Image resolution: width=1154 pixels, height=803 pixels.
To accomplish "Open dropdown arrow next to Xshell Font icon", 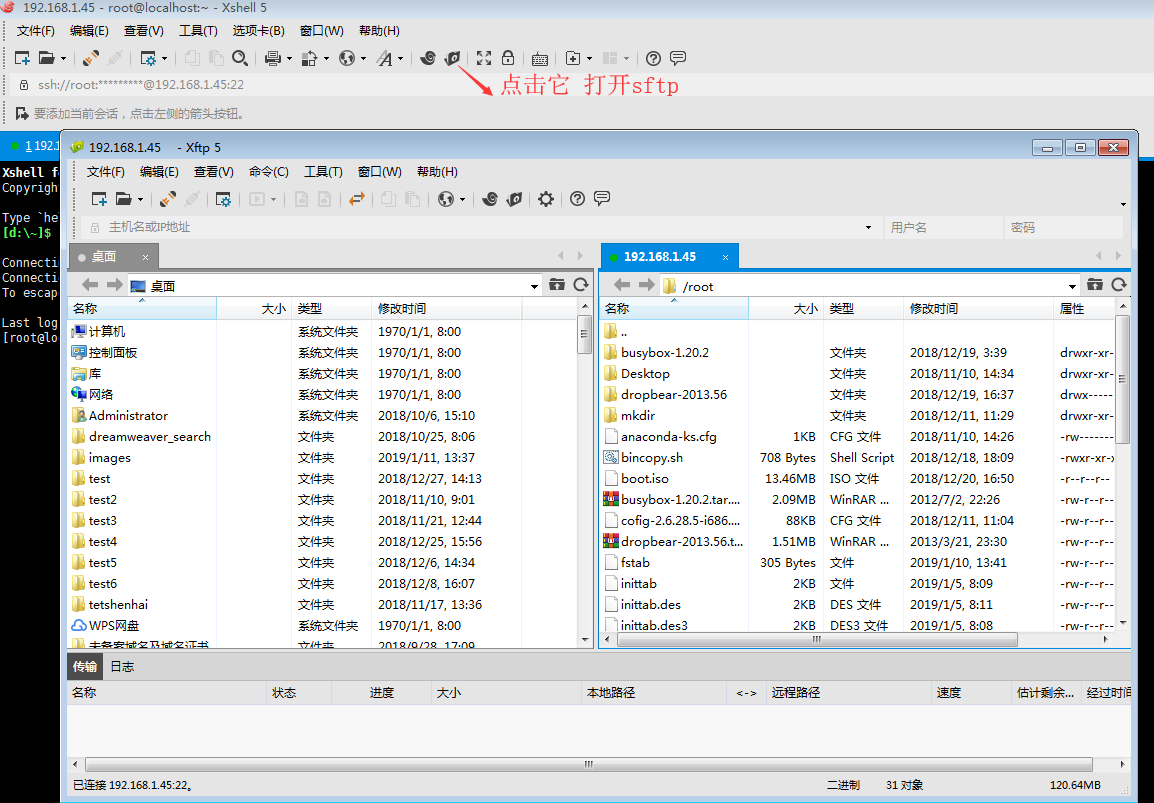I will [x=400, y=59].
